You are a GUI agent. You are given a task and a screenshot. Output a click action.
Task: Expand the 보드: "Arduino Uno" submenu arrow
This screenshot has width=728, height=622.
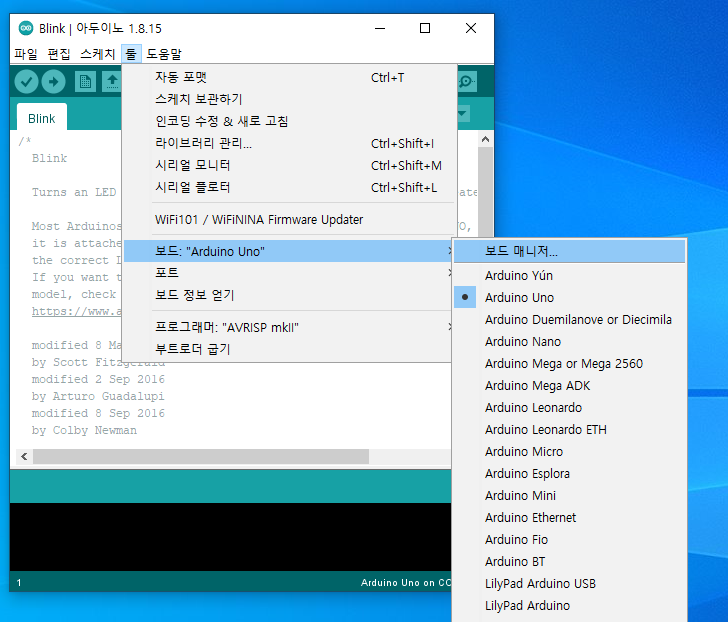[450, 251]
